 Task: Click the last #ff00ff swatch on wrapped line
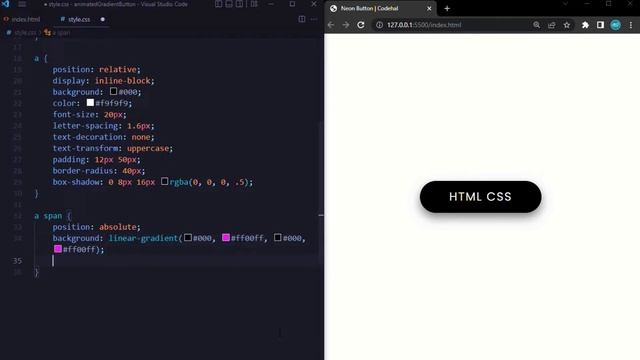(58, 249)
